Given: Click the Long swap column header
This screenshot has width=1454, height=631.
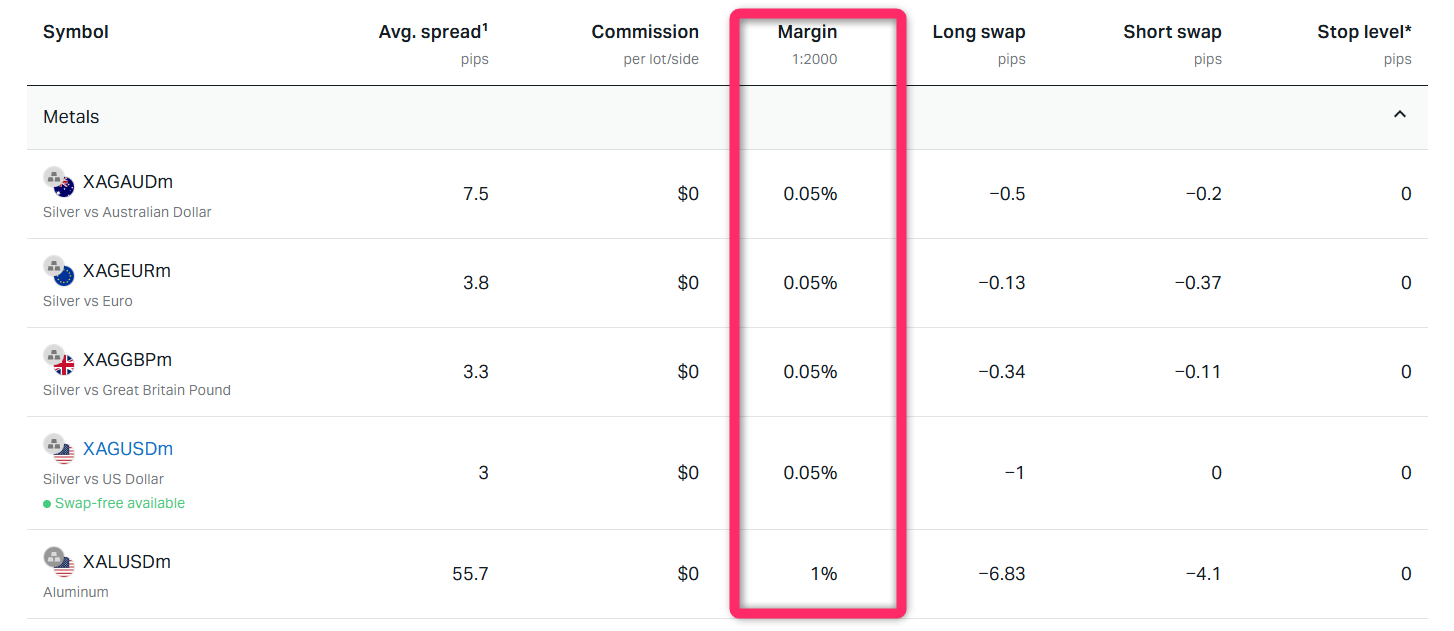Looking at the screenshot, I should pos(979,32).
